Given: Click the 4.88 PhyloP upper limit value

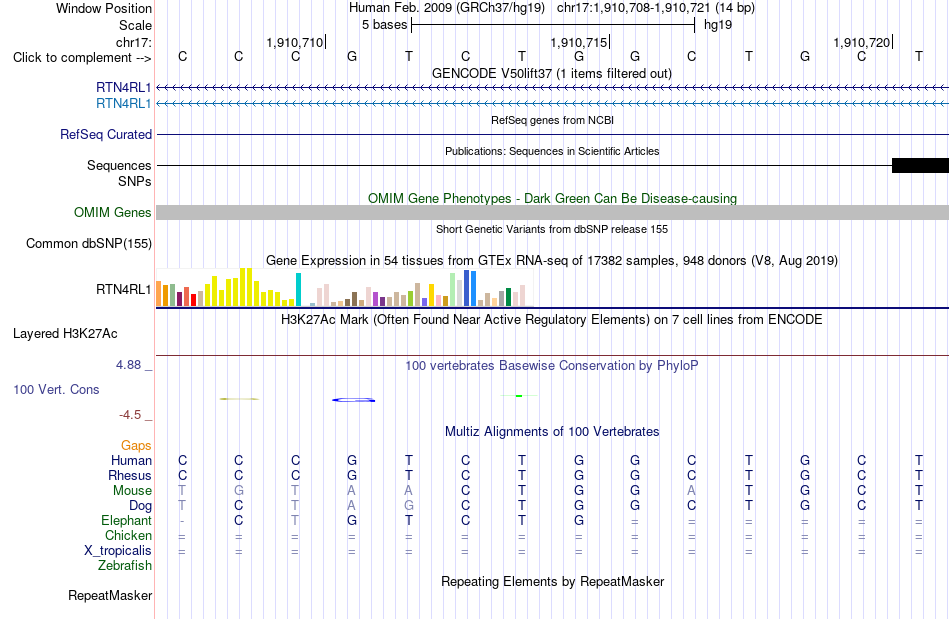Looking at the screenshot, I should pyautogui.click(x=128, y=365).
